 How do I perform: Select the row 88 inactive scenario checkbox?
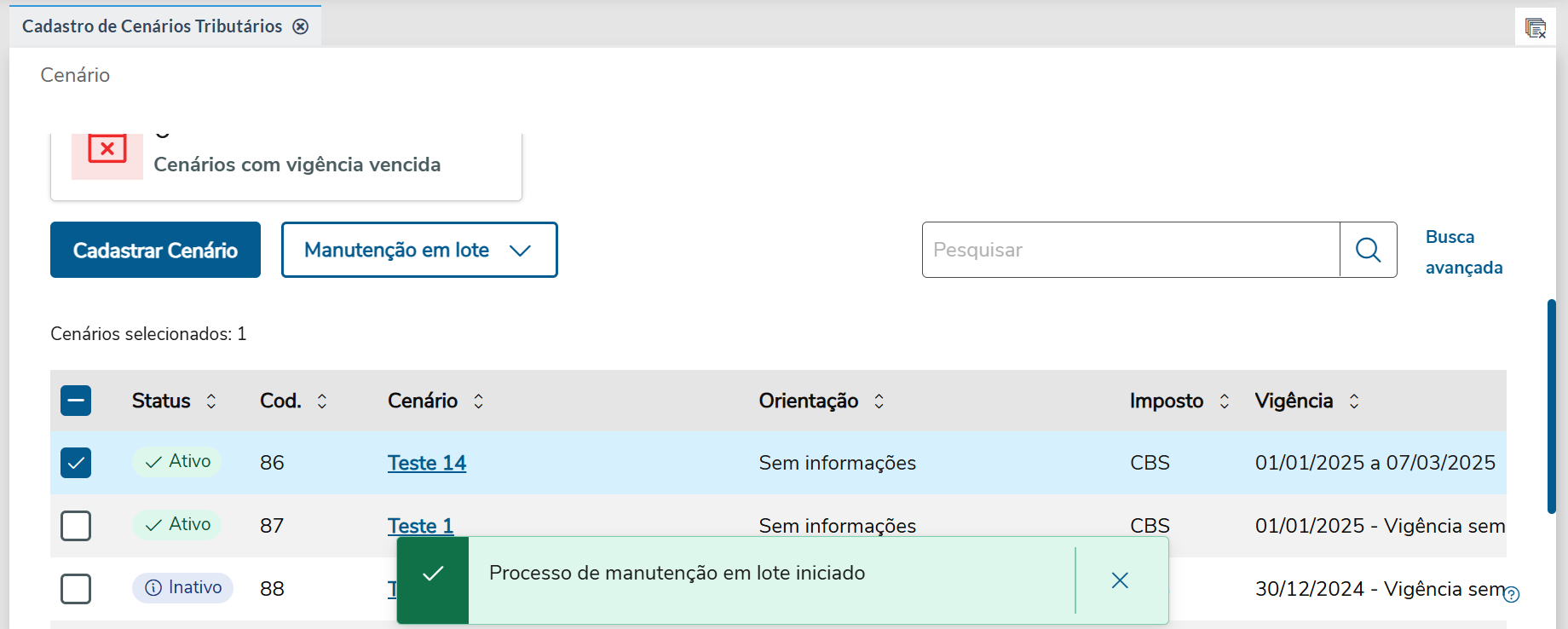76,589
